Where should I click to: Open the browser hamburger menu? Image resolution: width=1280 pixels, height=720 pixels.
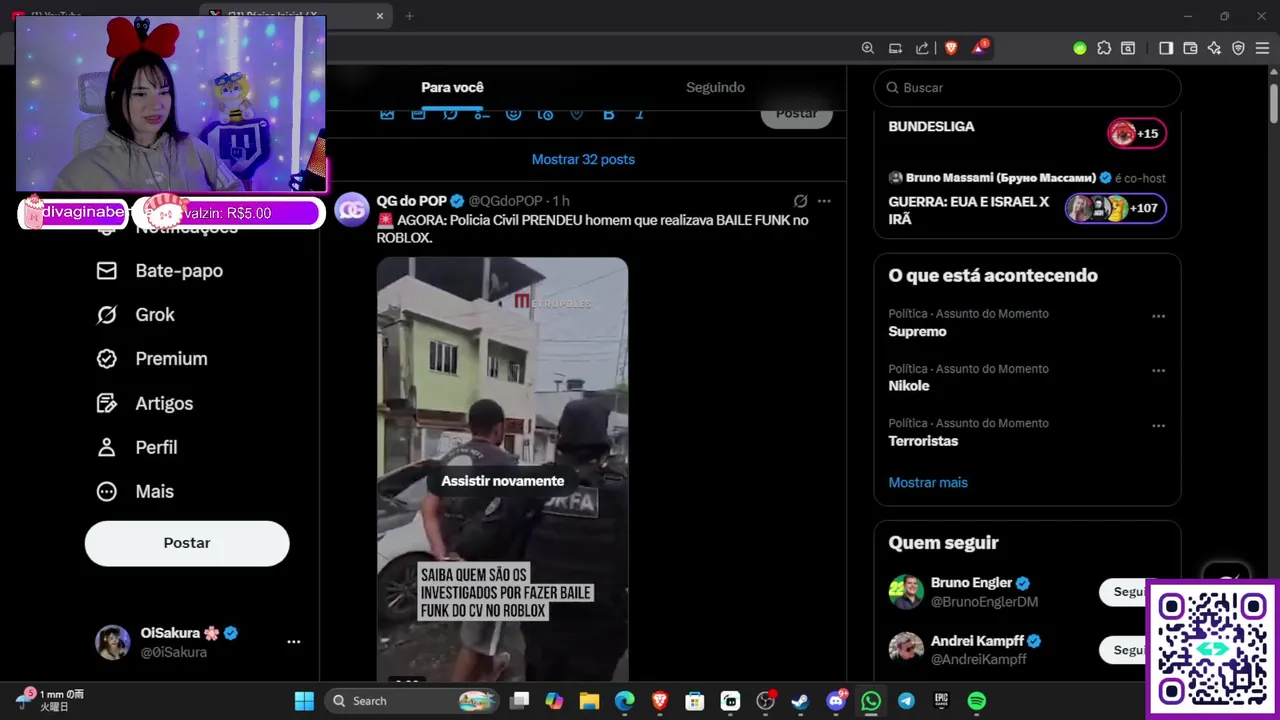coord(1262,48)
